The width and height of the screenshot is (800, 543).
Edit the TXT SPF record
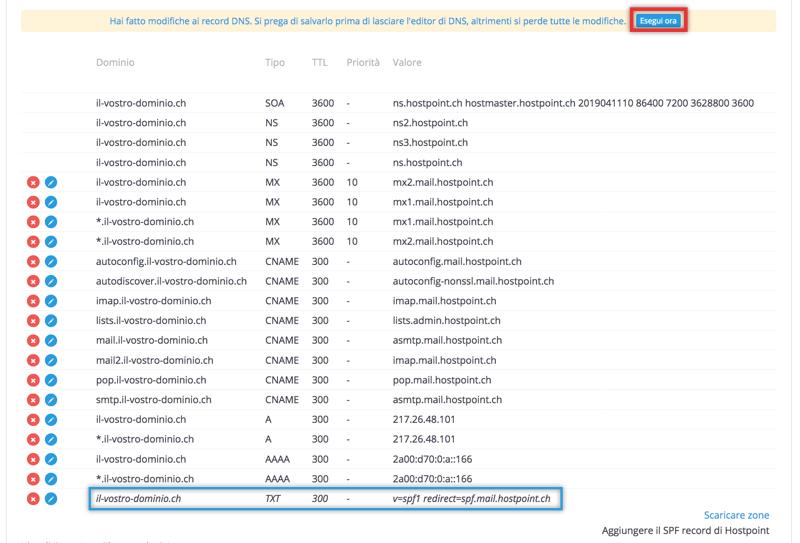(51, 499)
